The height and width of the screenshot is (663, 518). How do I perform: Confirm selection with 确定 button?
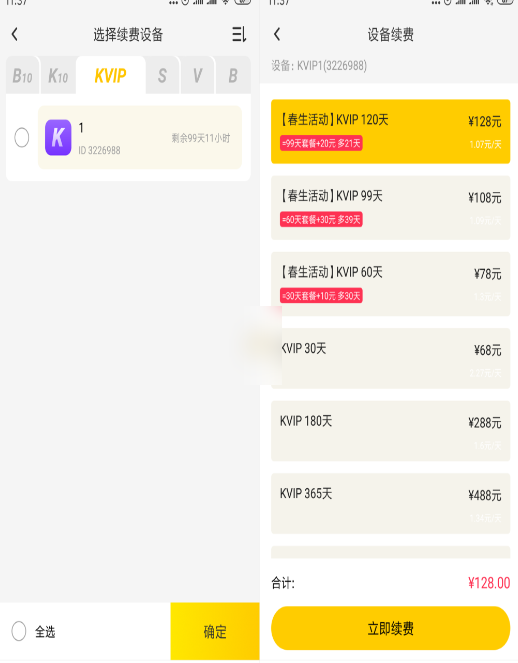tap(215, 631)
